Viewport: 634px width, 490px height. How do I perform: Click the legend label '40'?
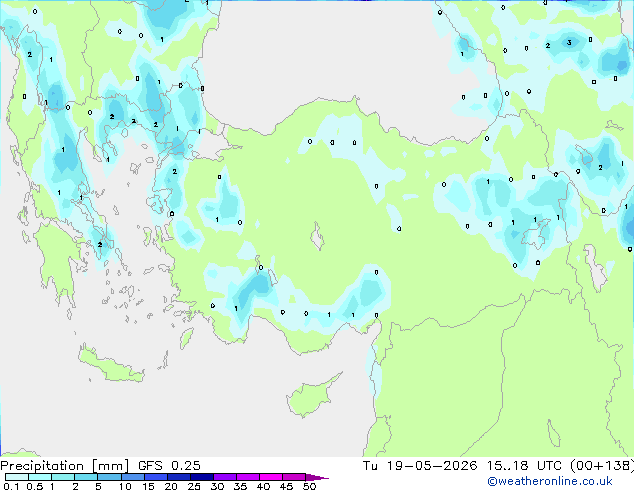(x=263, y=486)
